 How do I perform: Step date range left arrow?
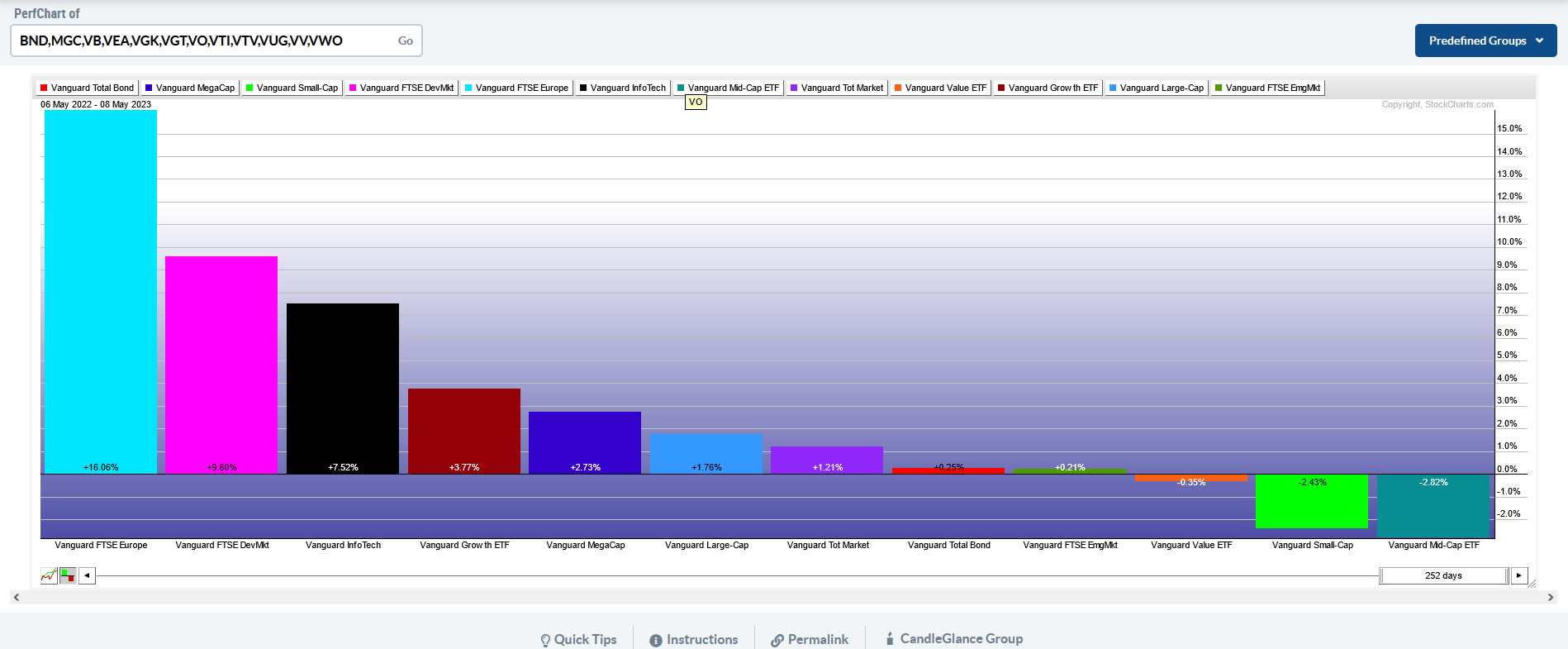pos(87,575)
